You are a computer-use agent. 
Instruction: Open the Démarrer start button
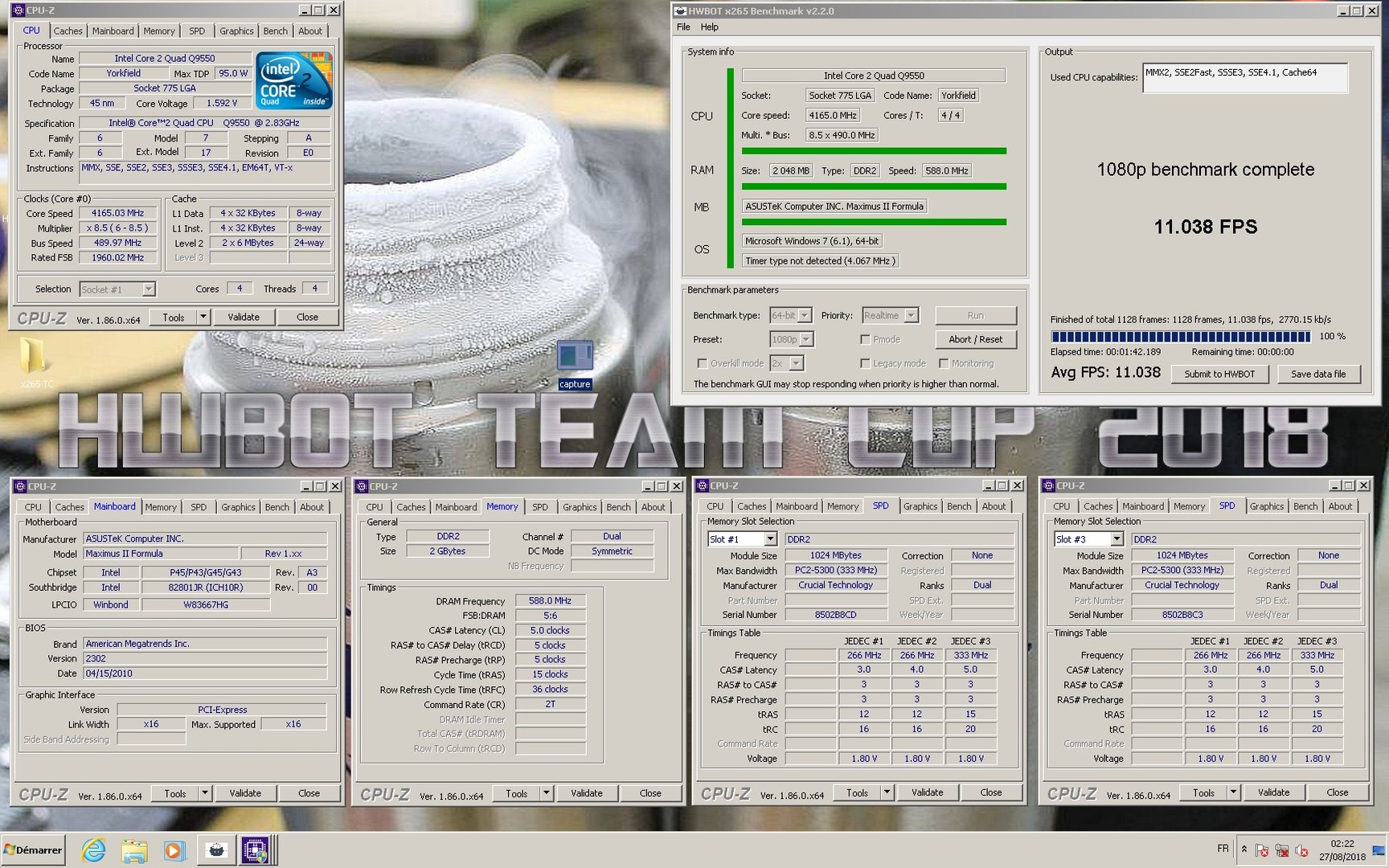[x=33, y=850]
